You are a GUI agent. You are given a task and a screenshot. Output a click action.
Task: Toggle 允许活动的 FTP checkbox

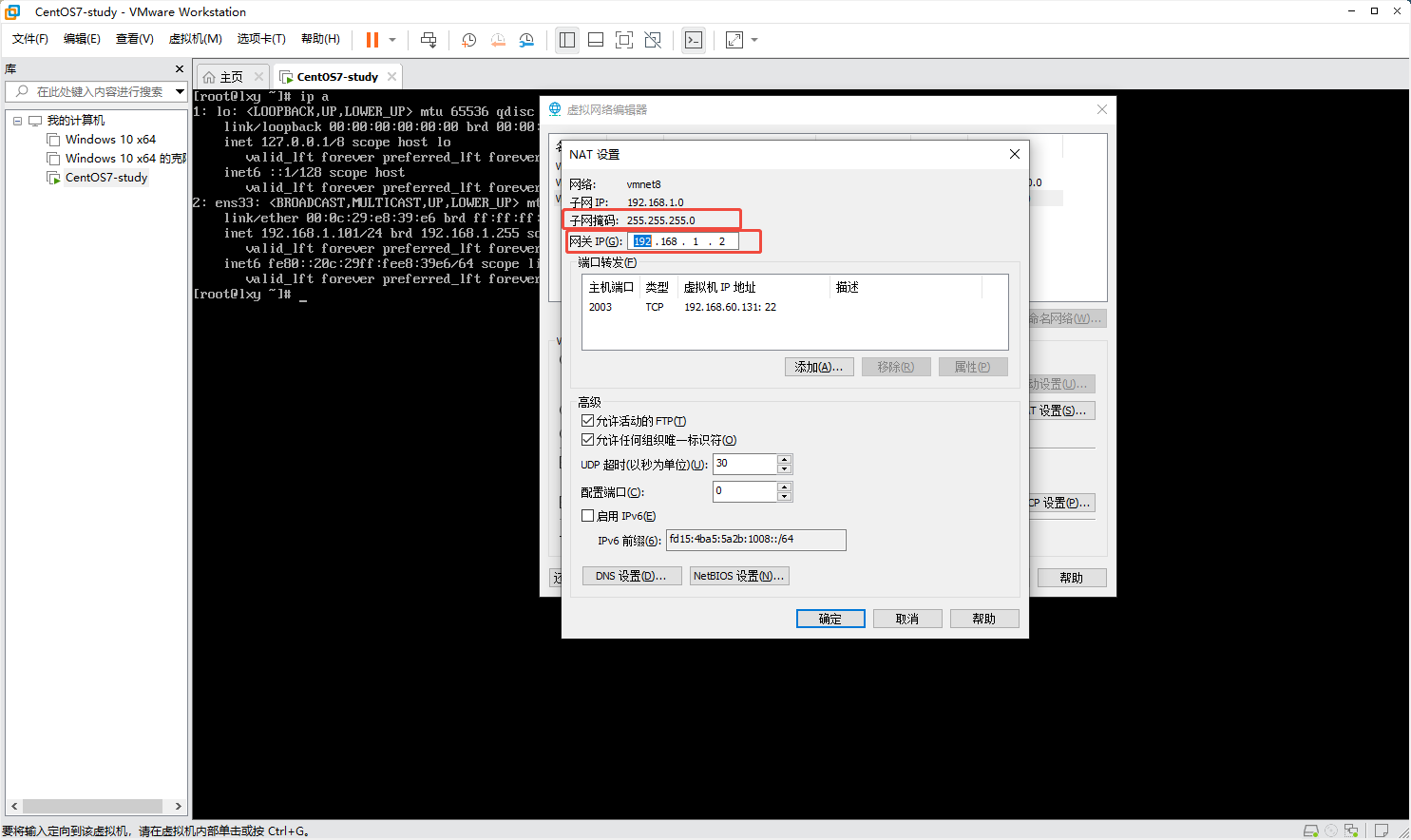(x=587, y=421)
